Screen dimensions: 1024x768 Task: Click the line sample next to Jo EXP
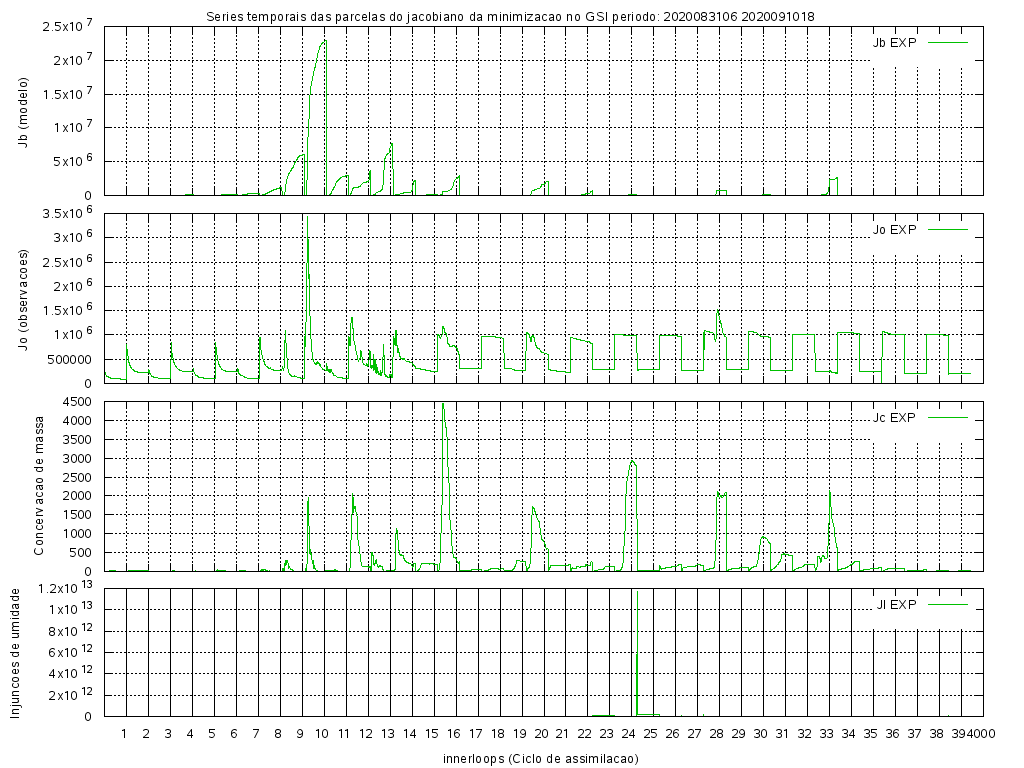[948, 229]
